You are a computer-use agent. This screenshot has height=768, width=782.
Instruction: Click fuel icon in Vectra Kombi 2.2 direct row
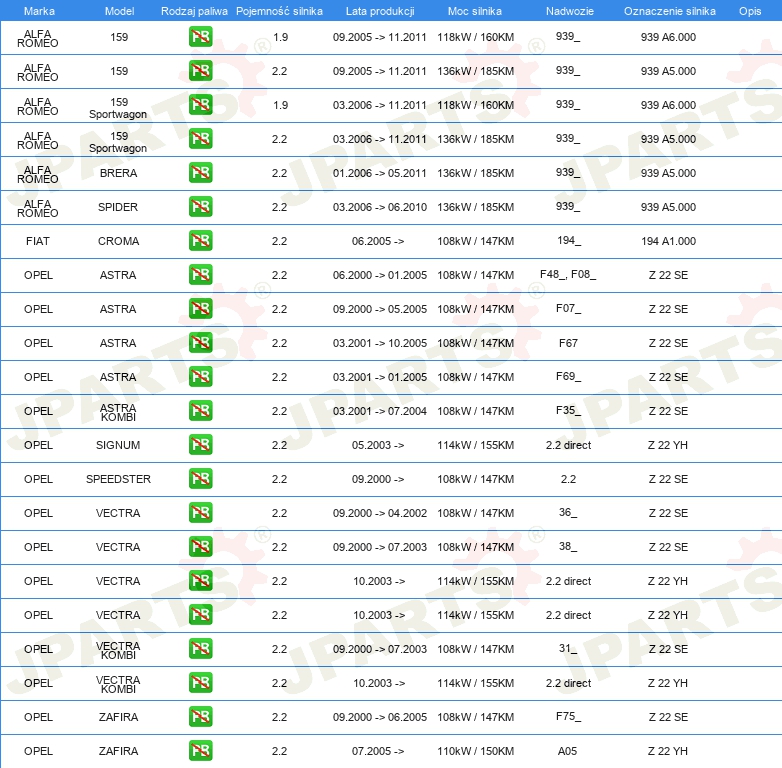pos(200,683)
